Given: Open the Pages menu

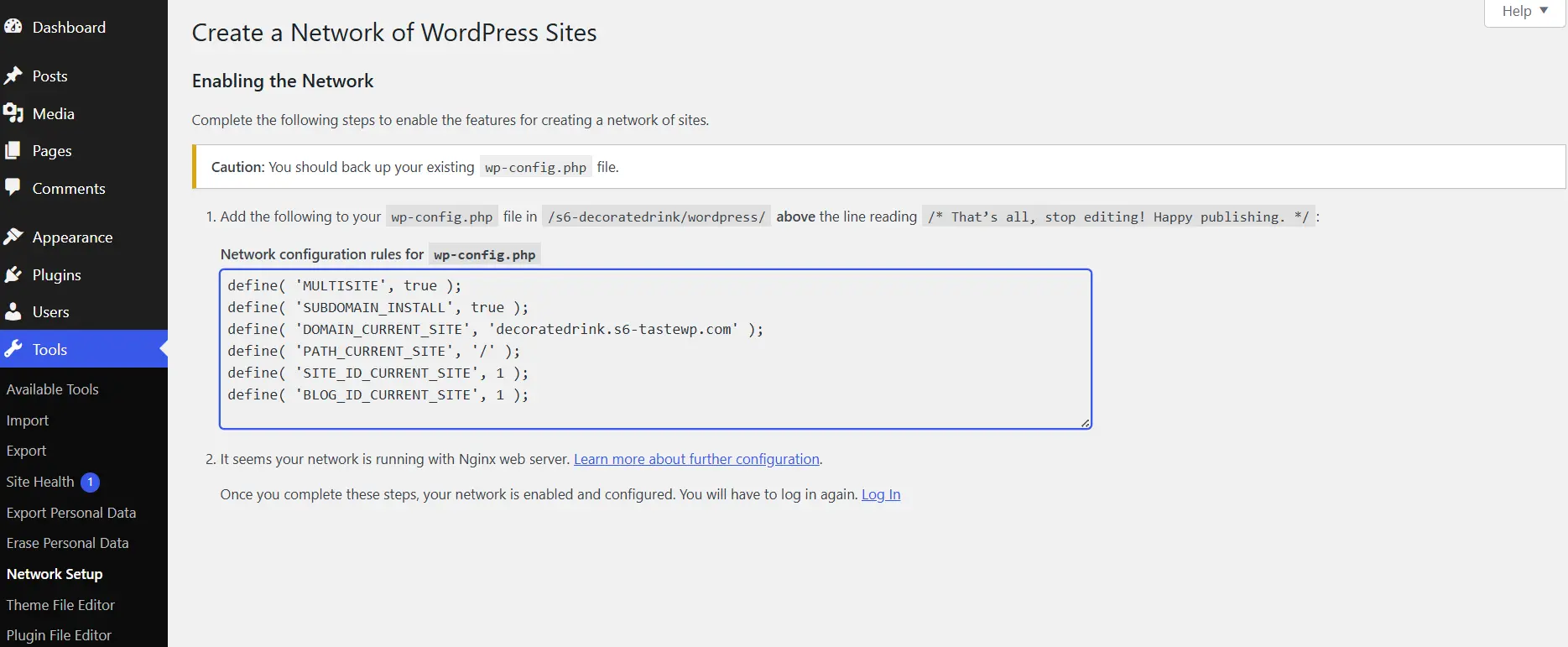Looking at the screenshot, I should point(52,150).
